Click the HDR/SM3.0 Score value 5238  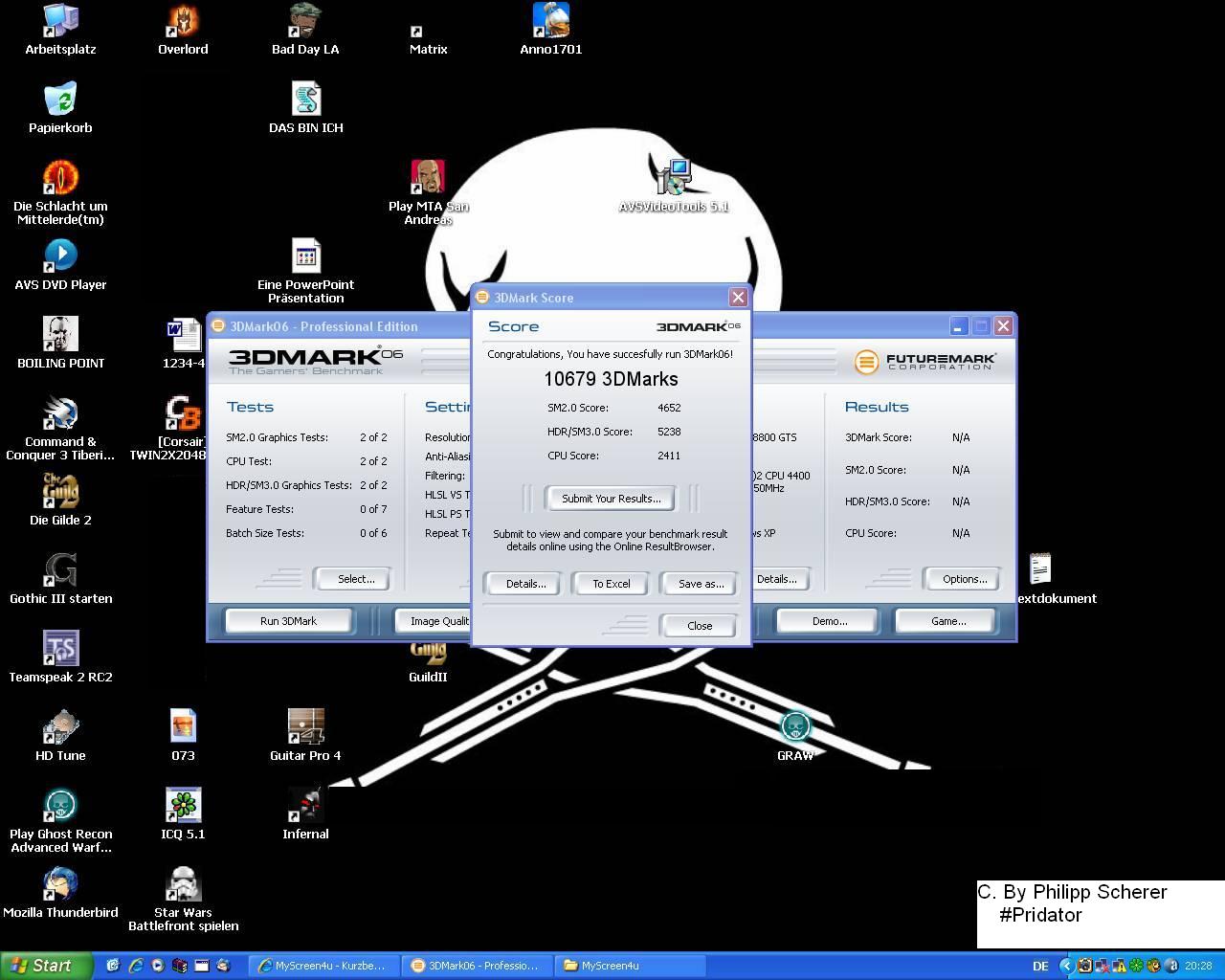[669, 432]
